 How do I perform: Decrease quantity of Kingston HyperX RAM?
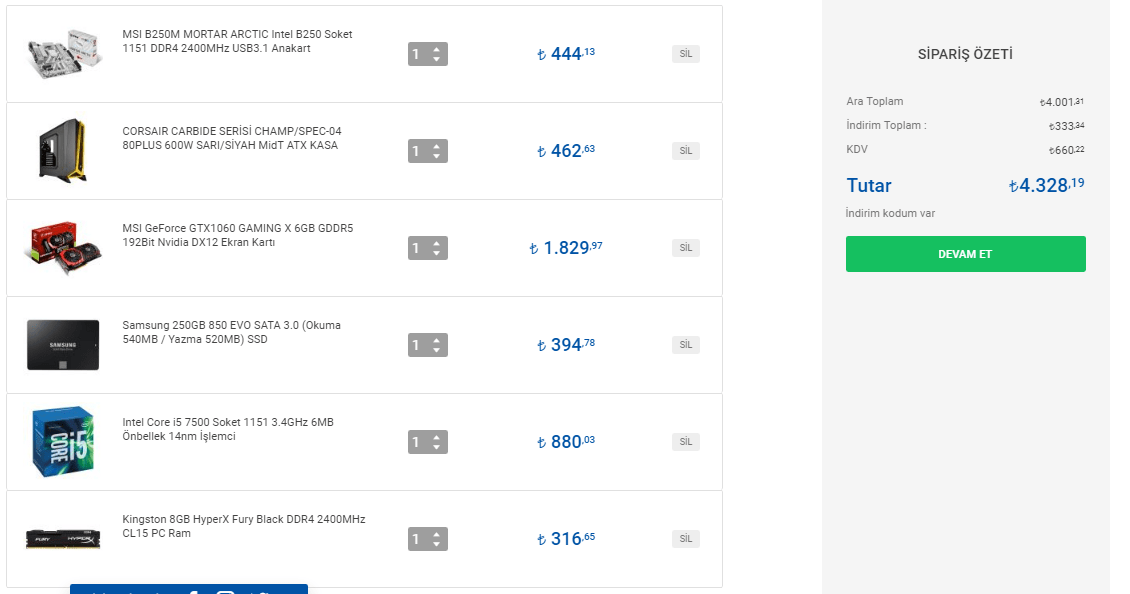[x=437, y=545]
